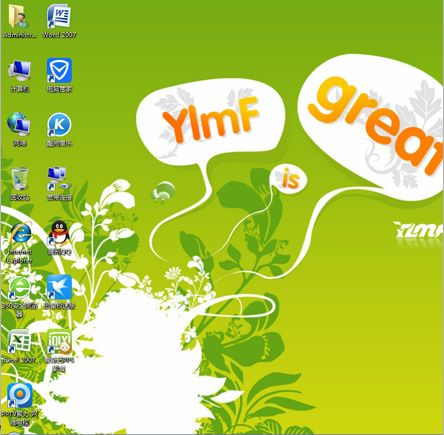This screenshot has width=444, height=435.
Task: Select the Excel 2007 shortcut
Action: (19, 342)
